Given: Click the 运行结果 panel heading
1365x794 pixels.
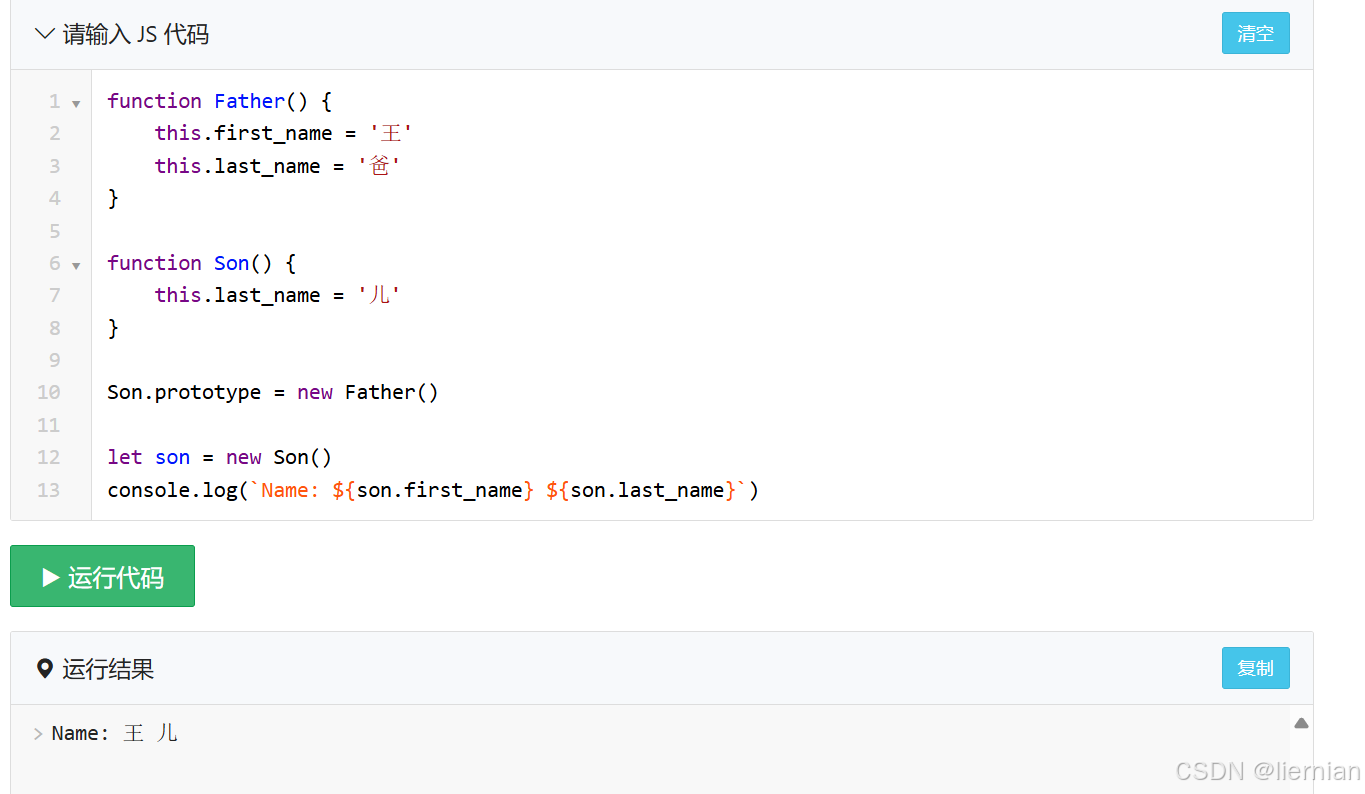Looking at the screenshot, I should (108, 668).
